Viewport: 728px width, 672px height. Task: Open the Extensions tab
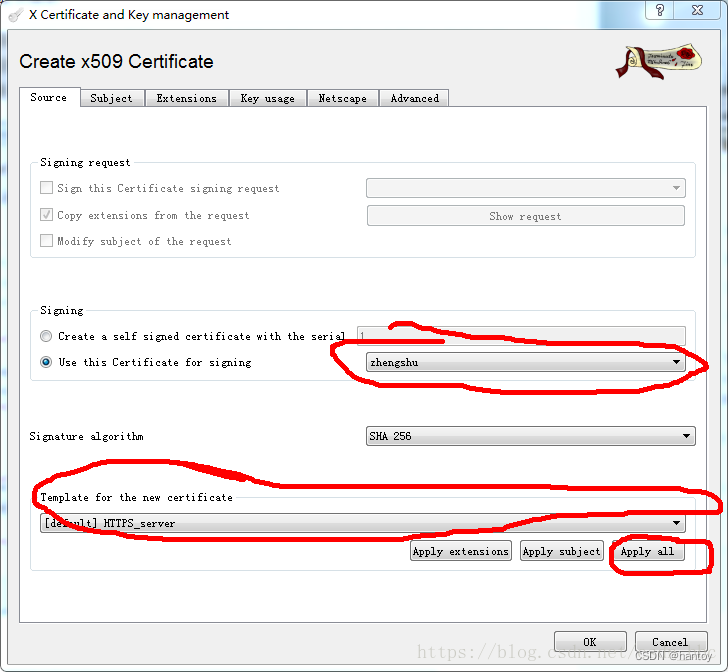point(187,98)
